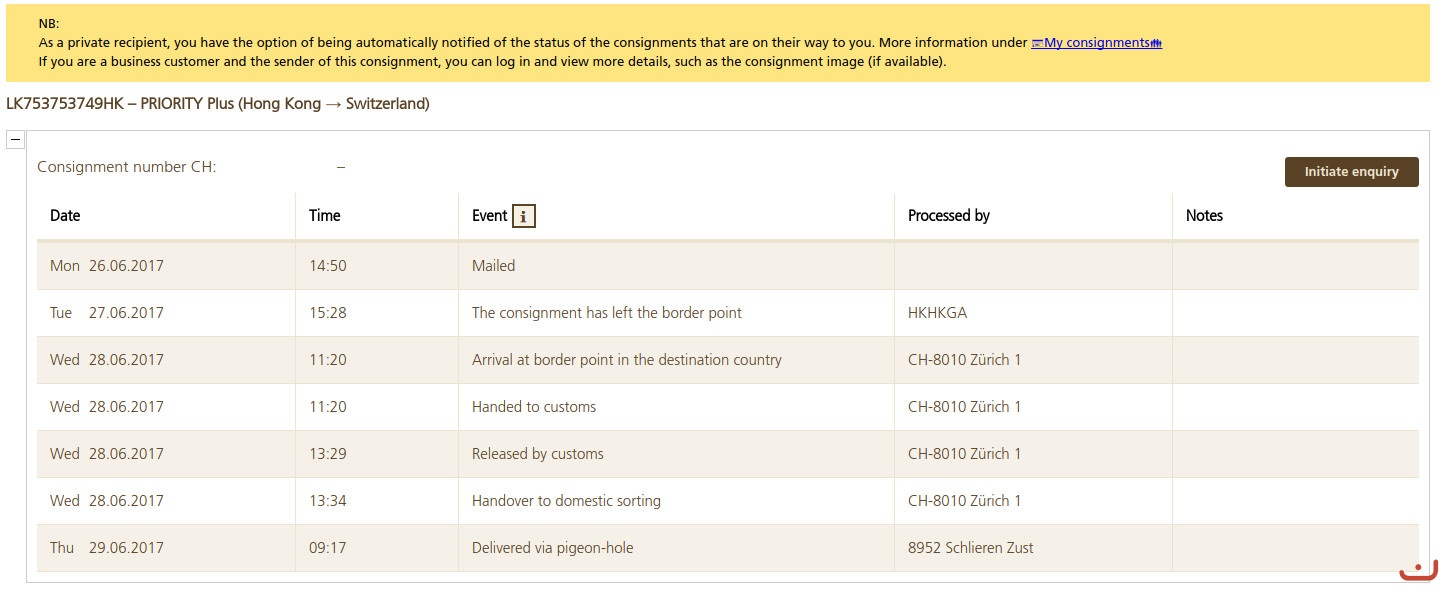The width and height of the screenshot is (1443, 594).
Task: Click the Event info icon
Action: [524, 216]
